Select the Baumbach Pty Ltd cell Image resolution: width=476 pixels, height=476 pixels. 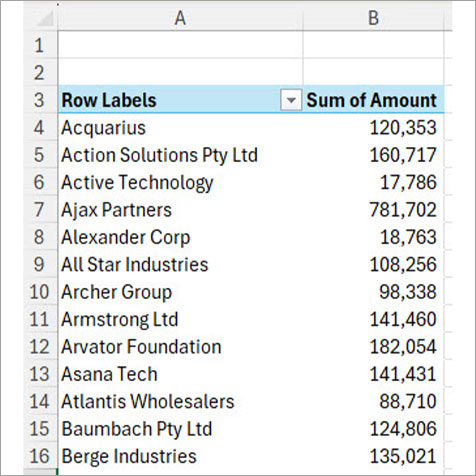click(180, 428)
